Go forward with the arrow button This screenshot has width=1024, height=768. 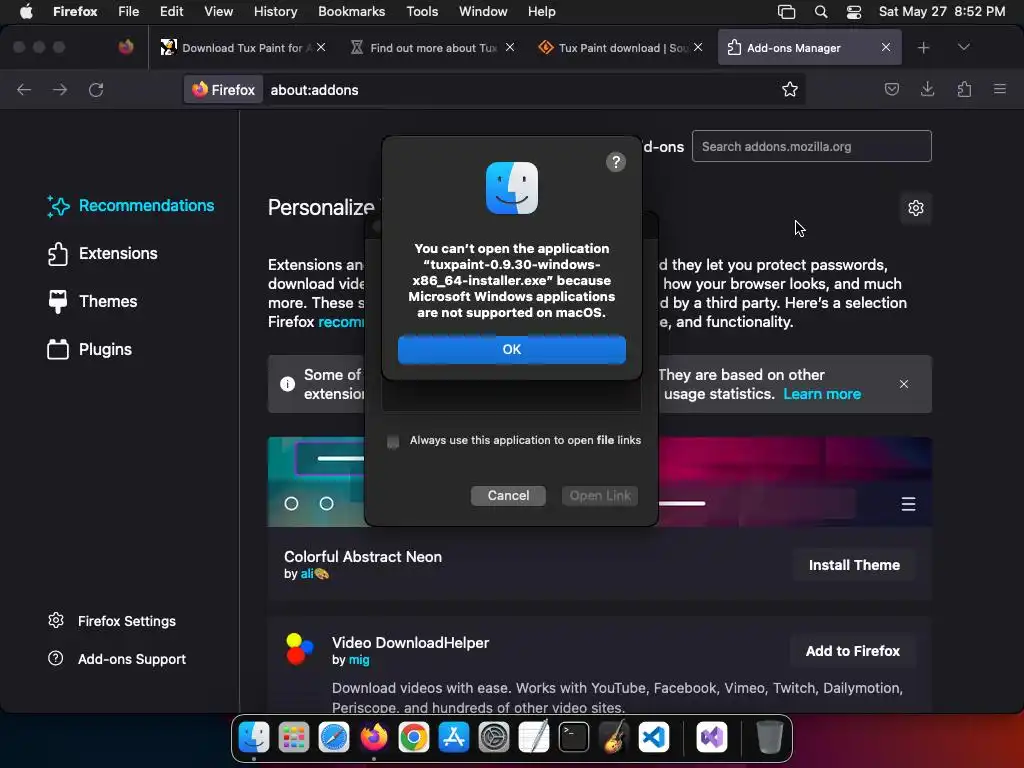(x=60, y=89)
